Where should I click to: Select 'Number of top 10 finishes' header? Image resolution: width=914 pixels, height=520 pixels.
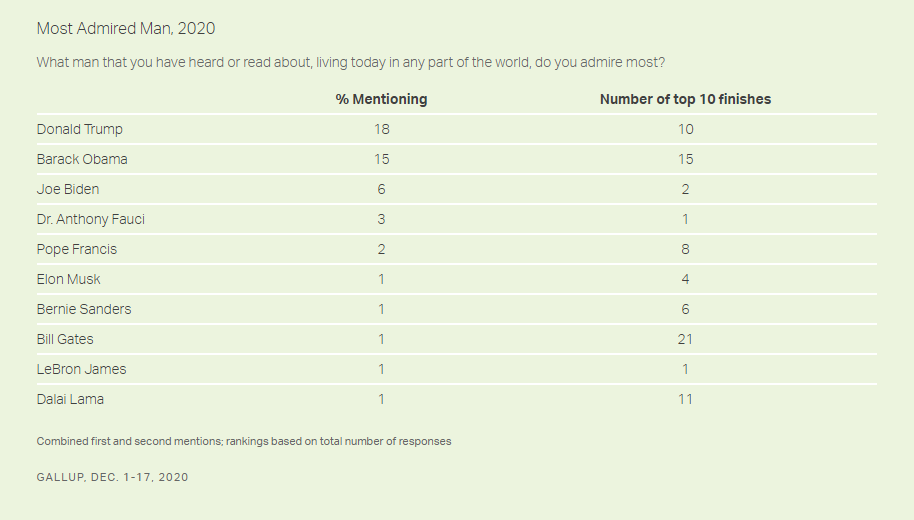(686, 99)
